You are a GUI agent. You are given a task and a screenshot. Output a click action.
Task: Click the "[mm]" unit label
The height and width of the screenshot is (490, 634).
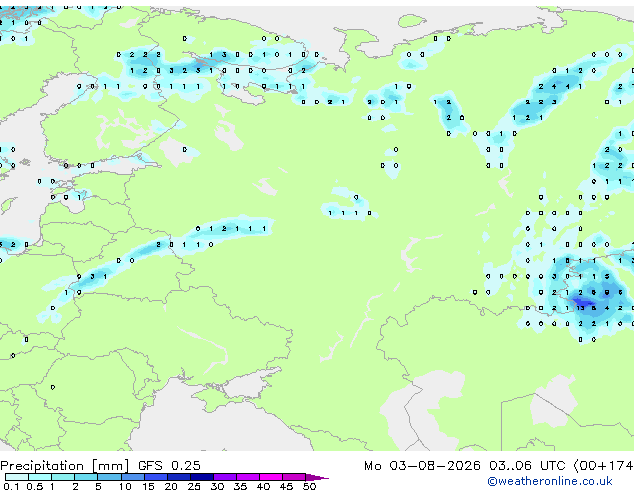pos(111,466)
